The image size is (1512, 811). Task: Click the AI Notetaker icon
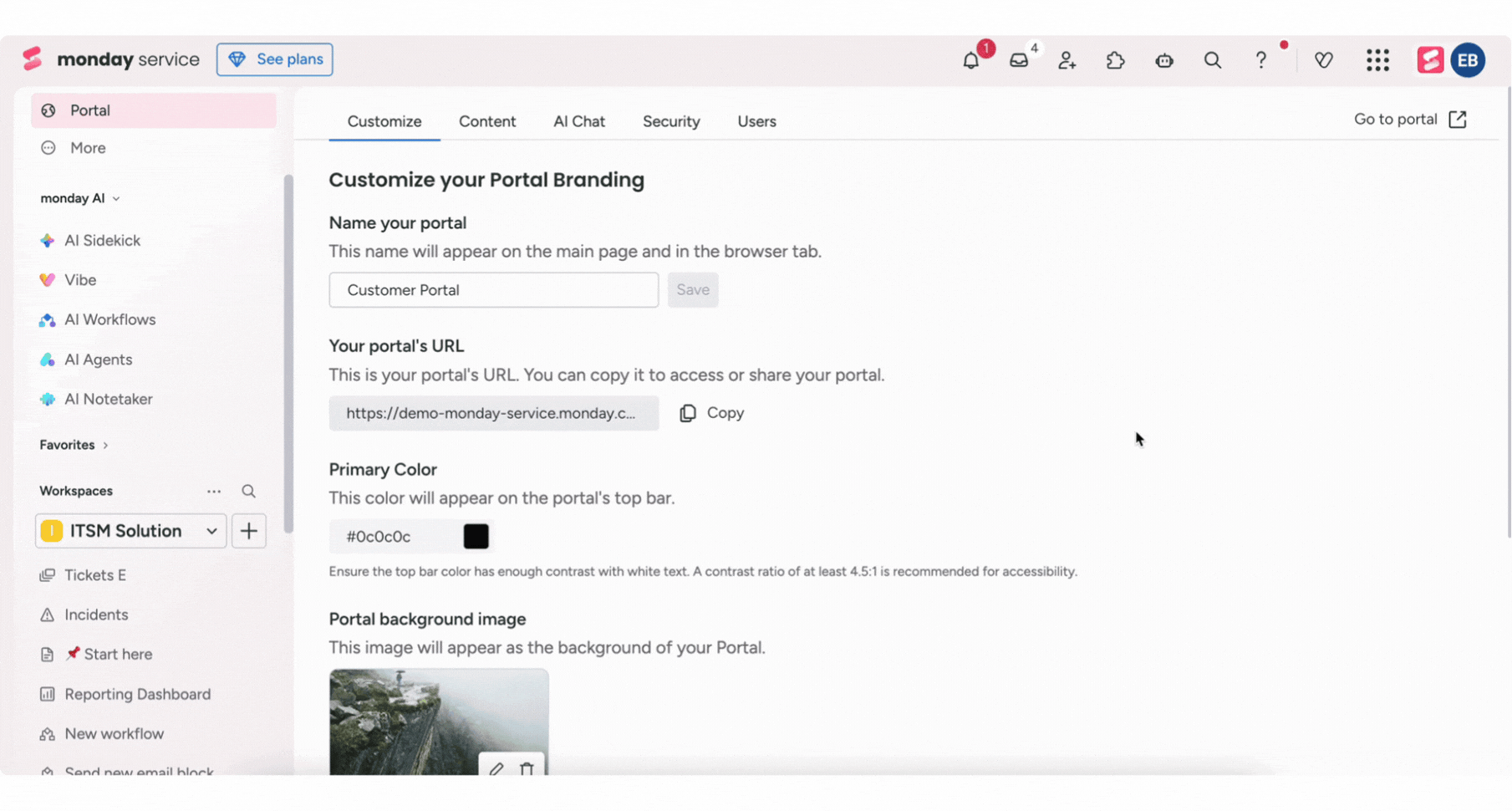48,400
